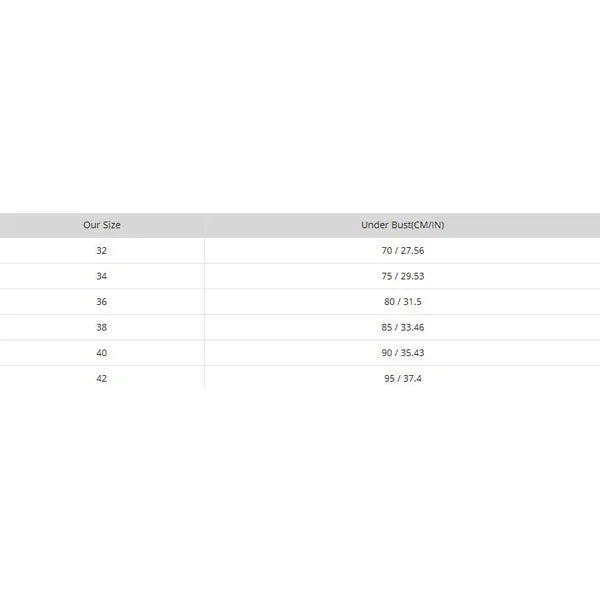Click the 70 cm under bust value
600x600 pixels.
pyautogui.click(x=386, y=250)
